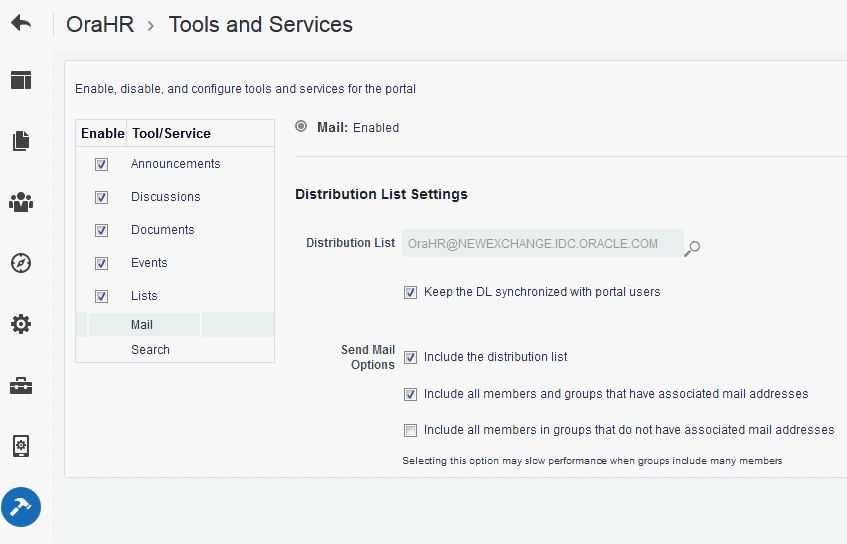
Task: Select Search in the tool list
Action: [150, 350]
